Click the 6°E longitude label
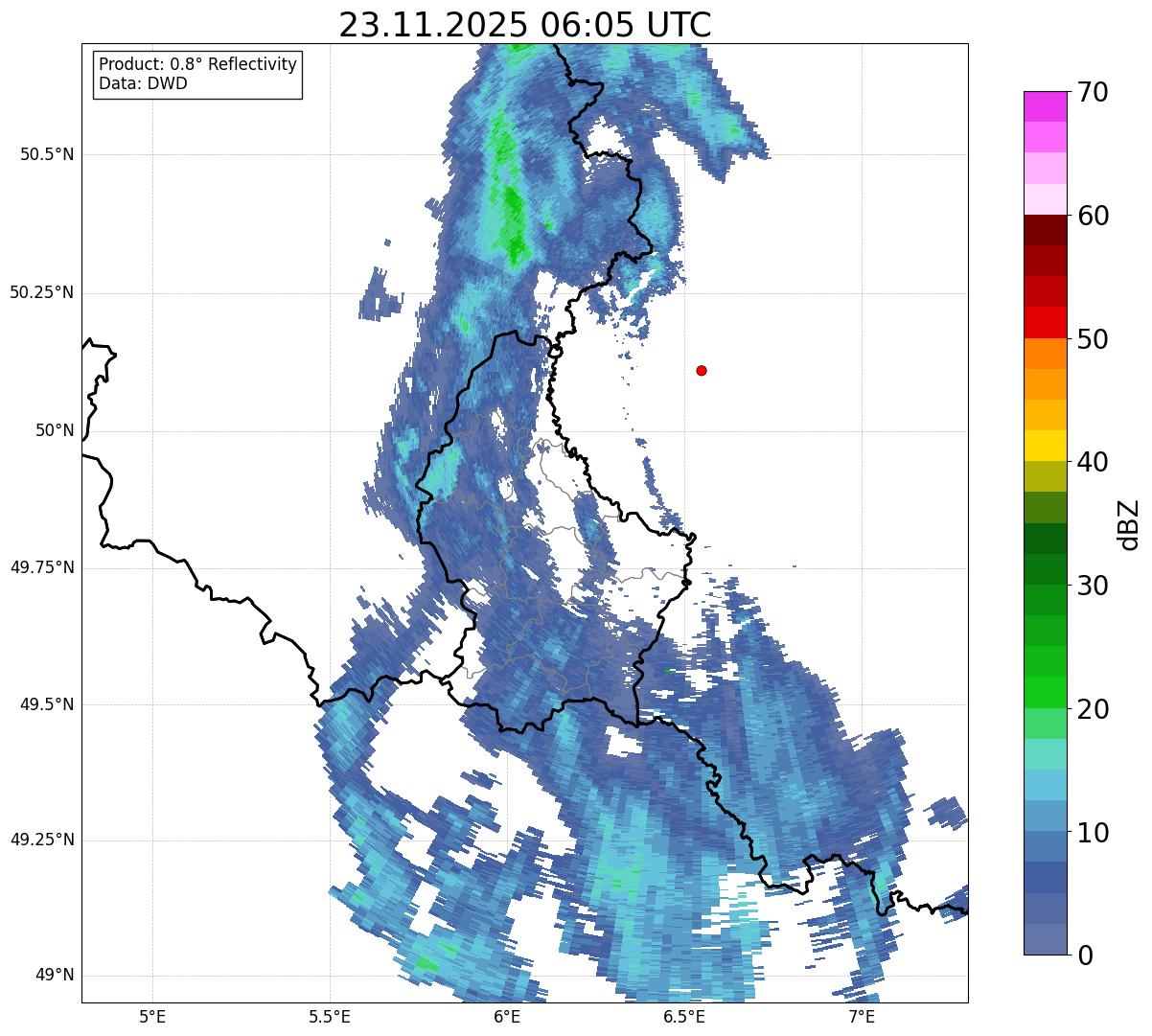This screenshot has height=1036, width=1152. [507, 1016]
